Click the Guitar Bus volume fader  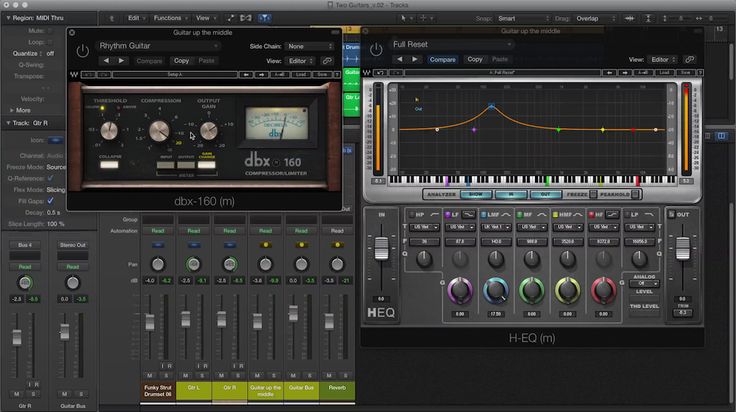[293, 313]
